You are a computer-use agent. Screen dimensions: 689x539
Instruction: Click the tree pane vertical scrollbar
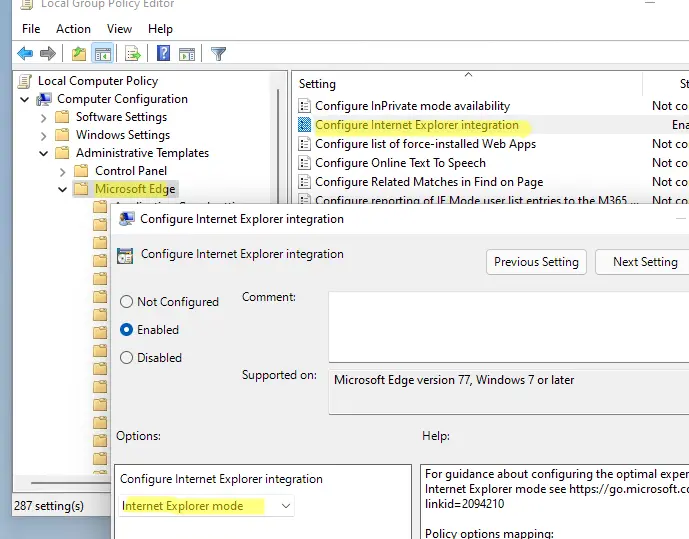click(x=278, y=145)
